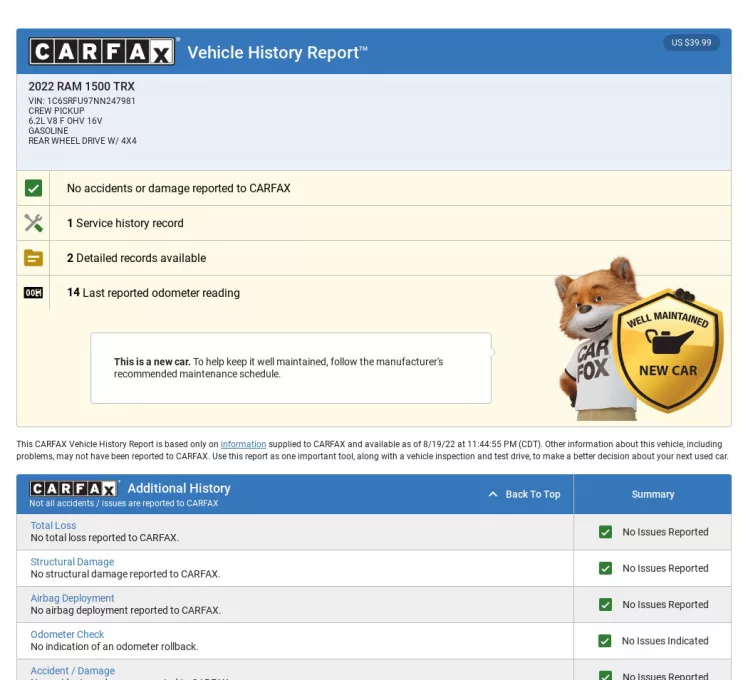This screenshot has width=743, height=680.
Task: Click the green no-accidents checkmark icon
Action: (x=33, y=188)
